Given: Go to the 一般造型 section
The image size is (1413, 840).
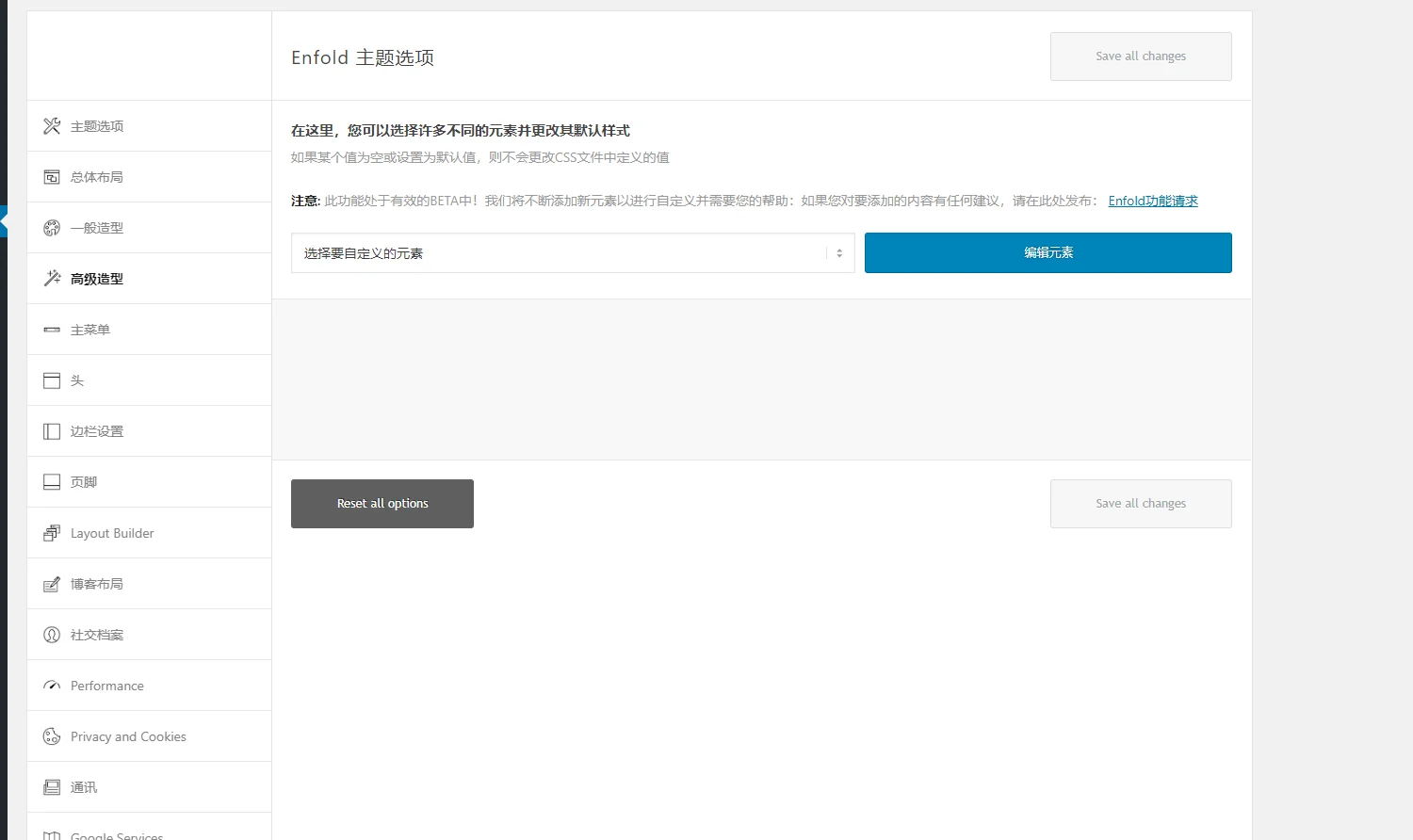Looking at the screenshot, I should [x=149, y=228].
